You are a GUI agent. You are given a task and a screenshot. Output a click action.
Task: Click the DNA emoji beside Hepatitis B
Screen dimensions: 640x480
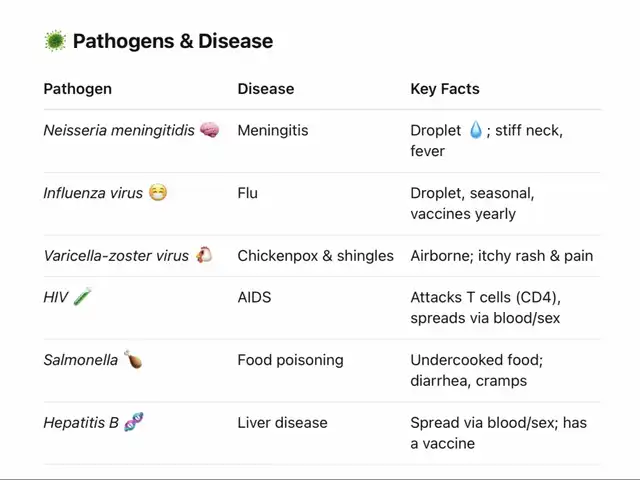tap(134, 422)
